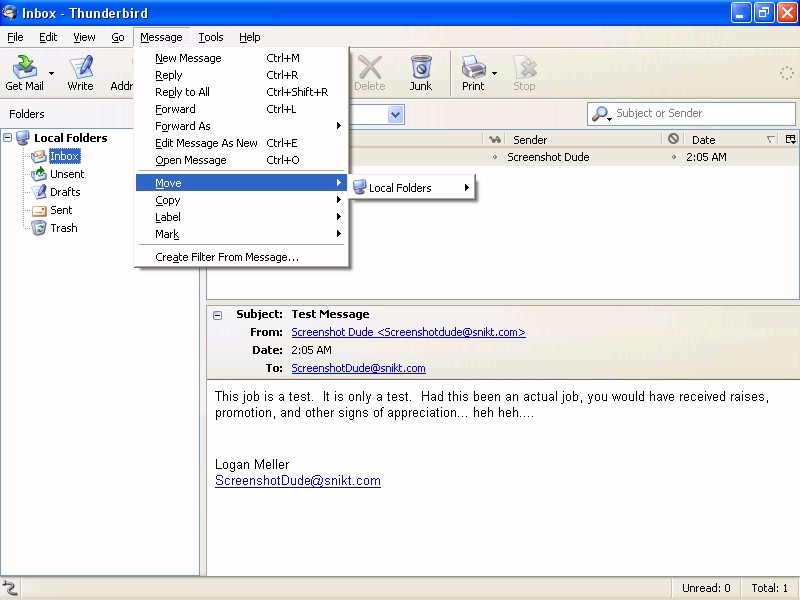Open the view dropdown beside search
Image resolution: width=800 pixels, height=600 pixels.
click(x=395, y=114)
